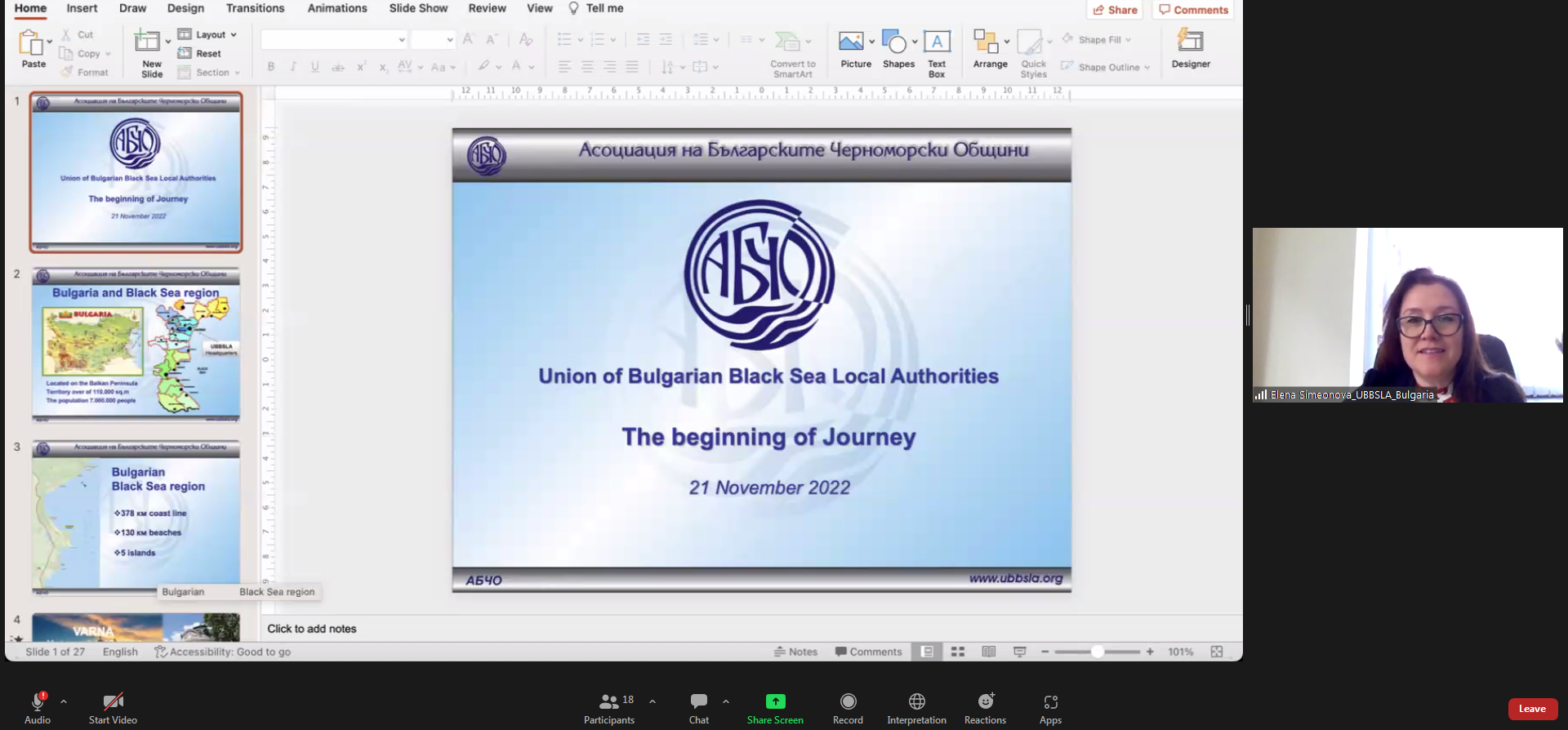Open Zoom Participants panel

pos(609,708)
